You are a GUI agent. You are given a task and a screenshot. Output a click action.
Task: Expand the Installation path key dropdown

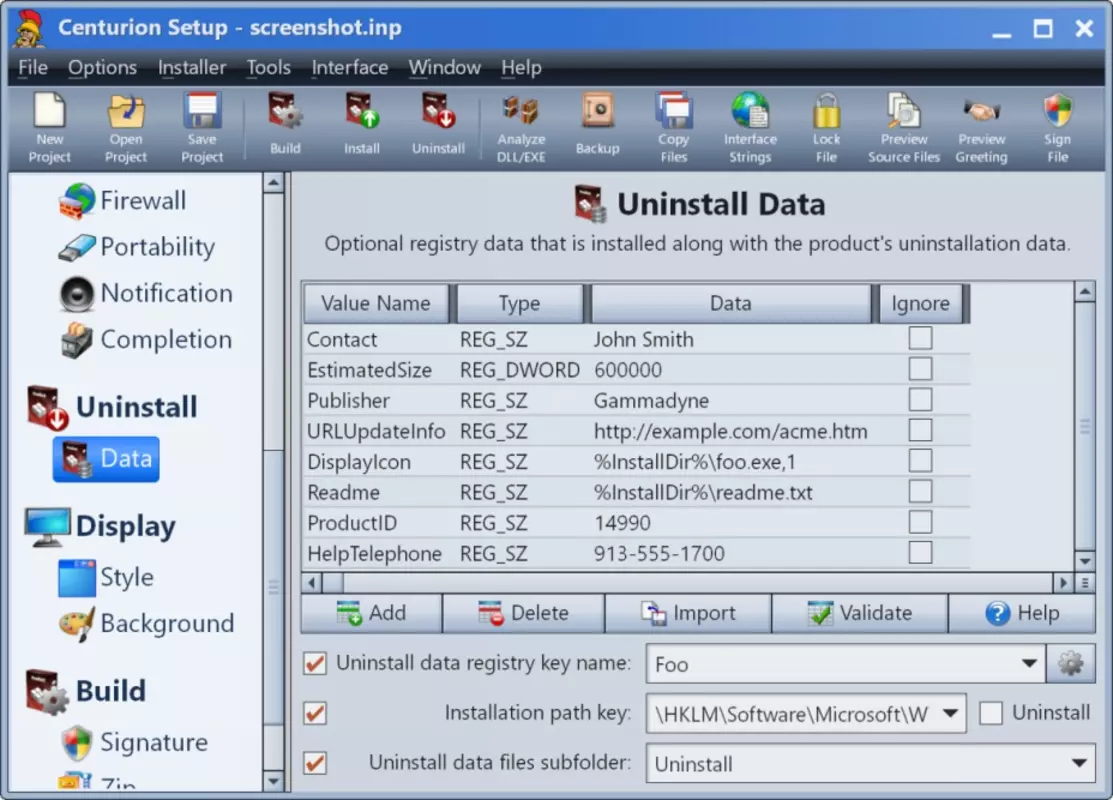click(950, 713)
